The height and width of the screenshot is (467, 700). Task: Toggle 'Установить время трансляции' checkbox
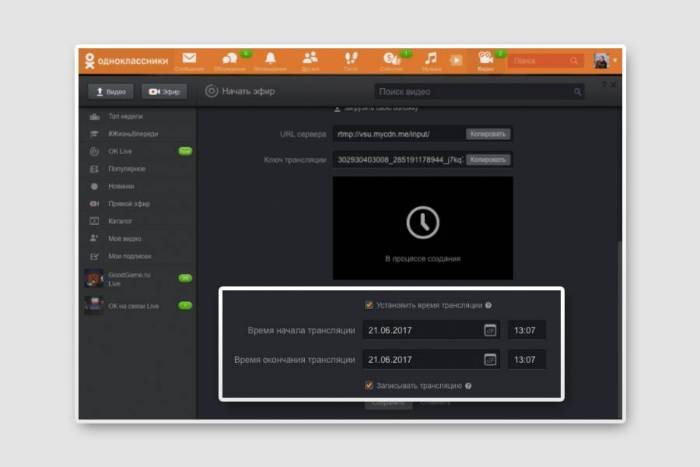click(369, 305)
